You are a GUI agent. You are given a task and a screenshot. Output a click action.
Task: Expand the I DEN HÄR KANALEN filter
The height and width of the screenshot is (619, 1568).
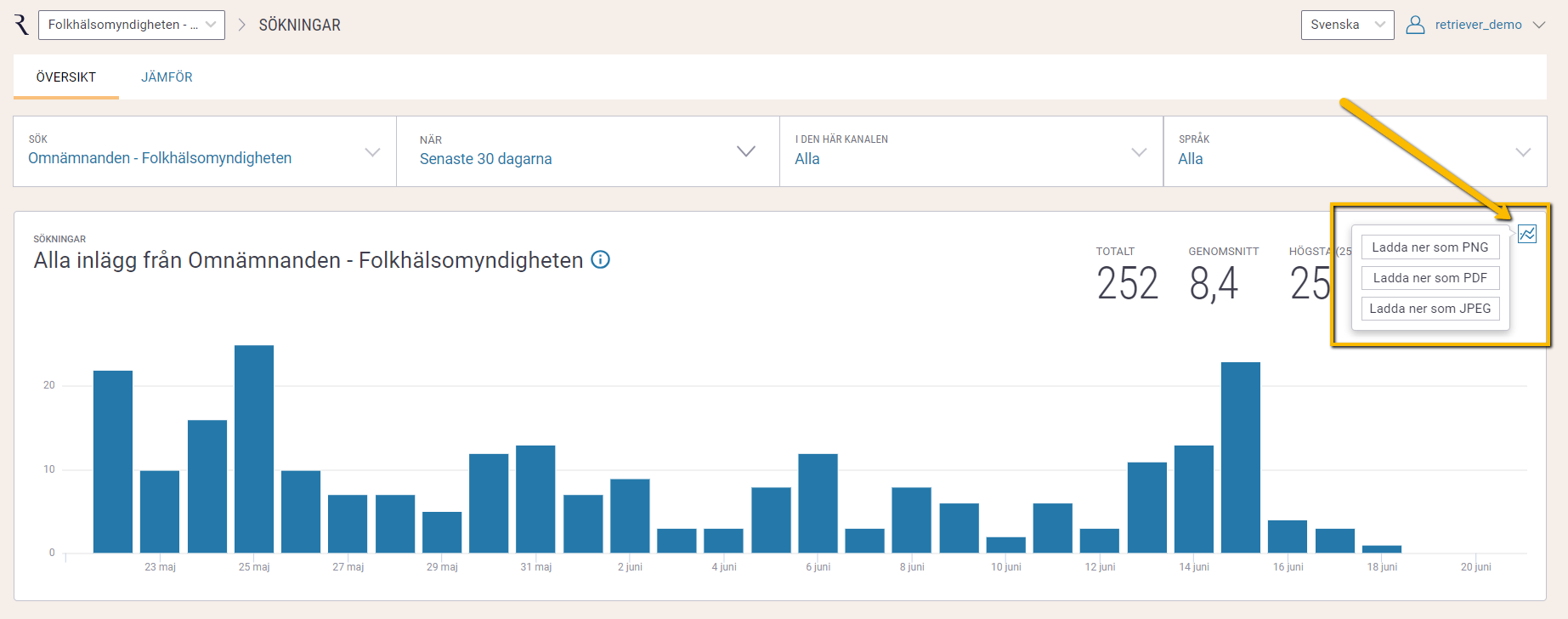point(971,151)
